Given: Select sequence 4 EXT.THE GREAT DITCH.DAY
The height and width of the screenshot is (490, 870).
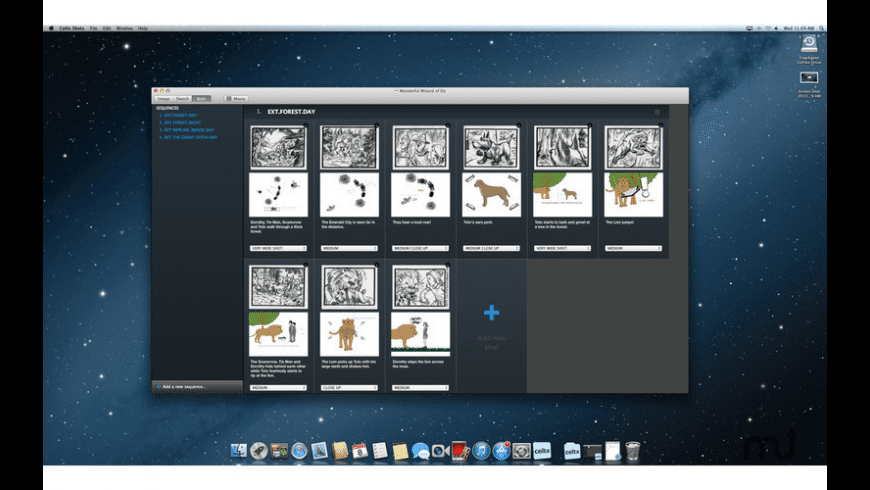Looking at the screenshot, I should tap(188, 137).
